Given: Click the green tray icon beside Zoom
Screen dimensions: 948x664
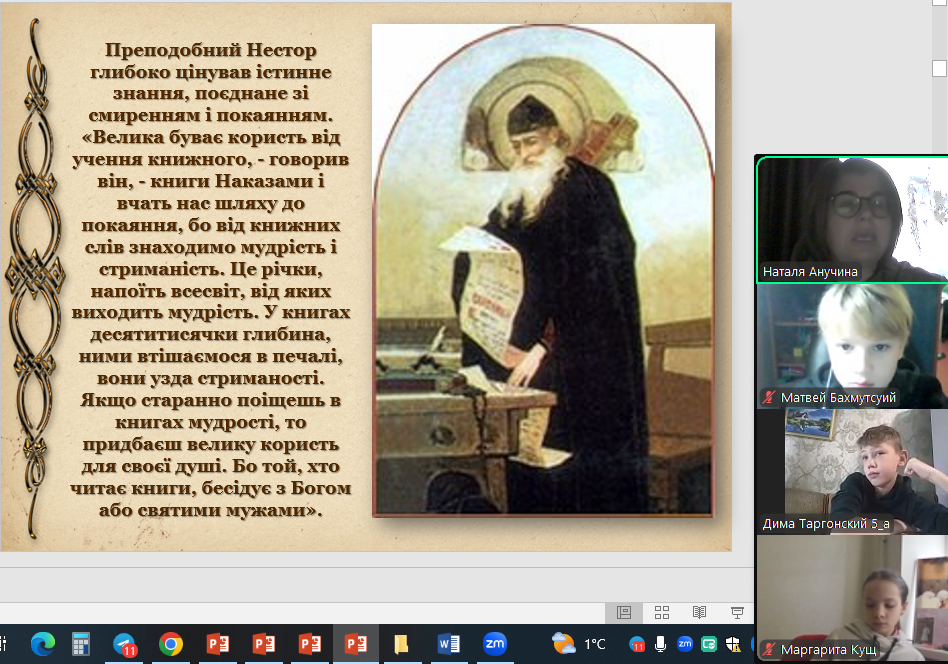Looking at the screenshot, I should tap(709, 644).
